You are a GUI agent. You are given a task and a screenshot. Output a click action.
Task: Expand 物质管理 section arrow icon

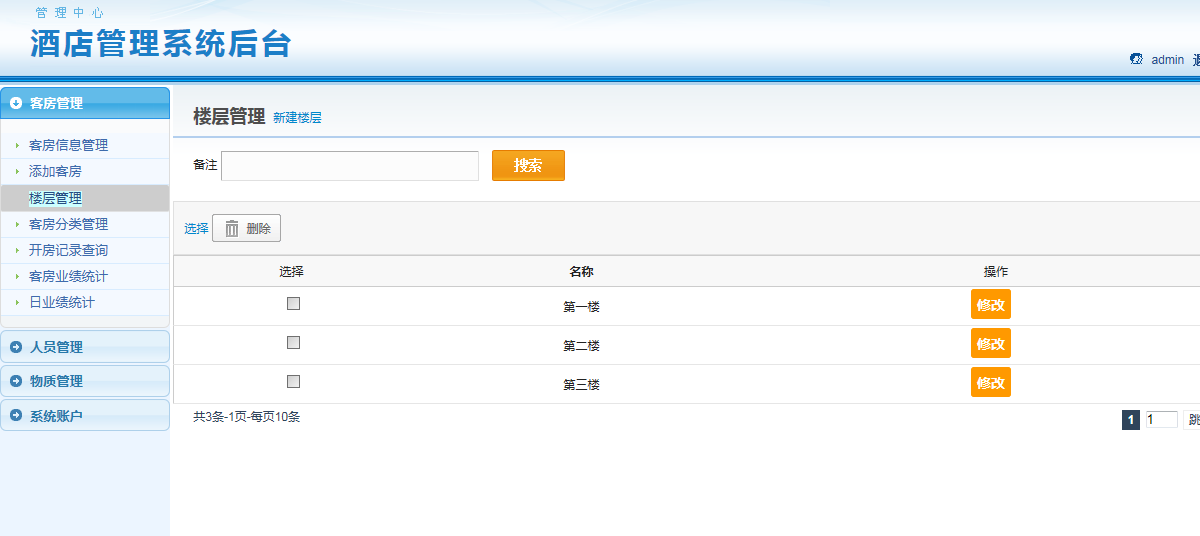pyautogui.click(x=16, y=381)
